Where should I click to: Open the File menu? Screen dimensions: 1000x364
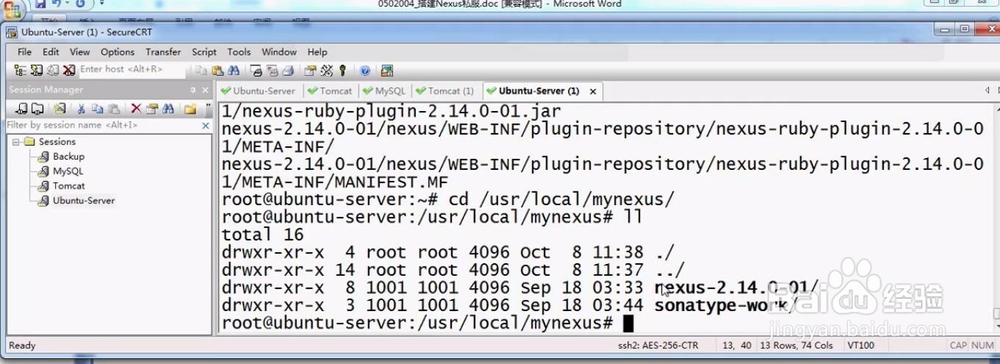click(x=24, y=52)
